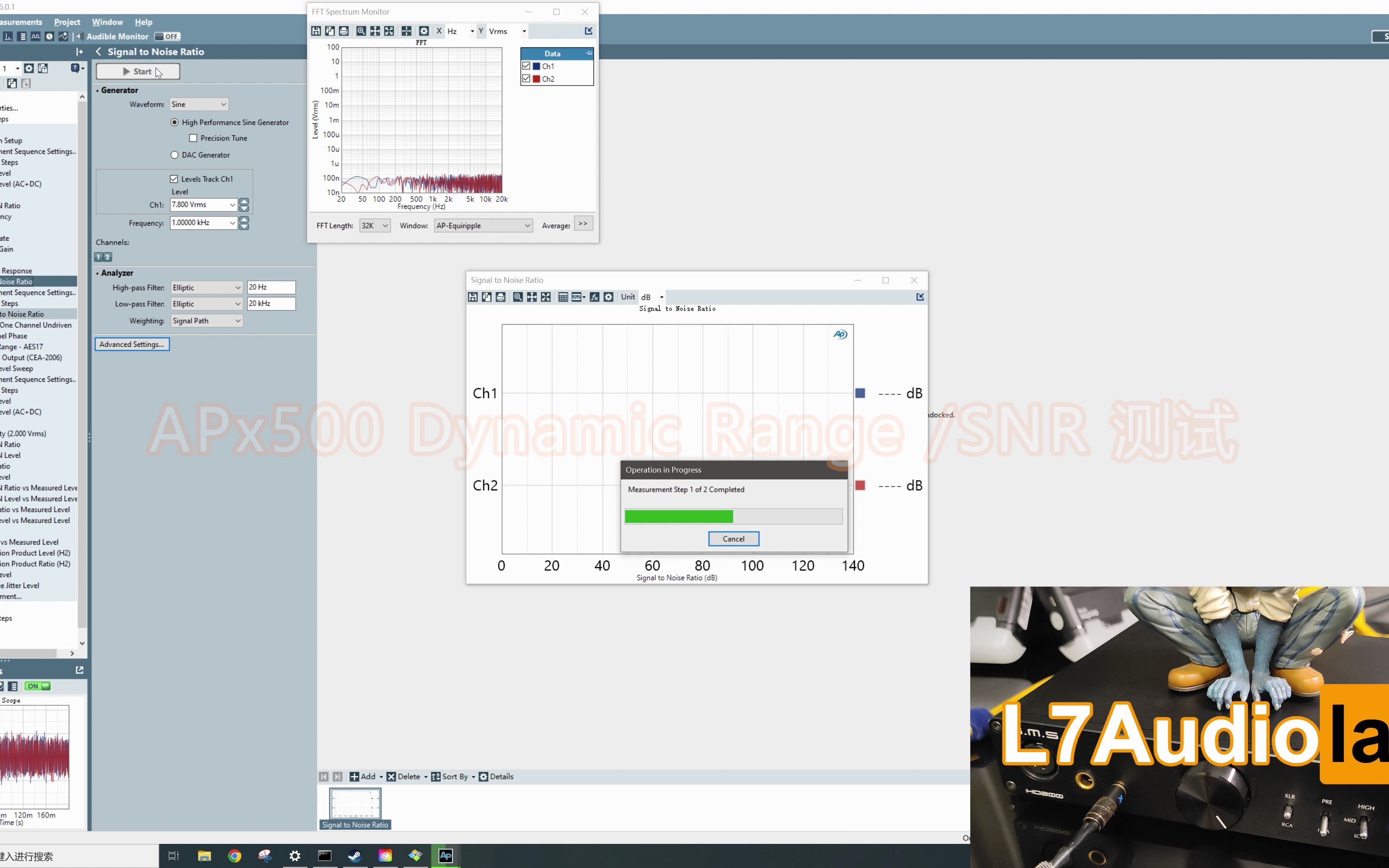Image resolution: width=1389 pixels, height=868 pixels.
Task: Open the Low-pass Filter Elliptic dropdown
Action: click(207, 304)
